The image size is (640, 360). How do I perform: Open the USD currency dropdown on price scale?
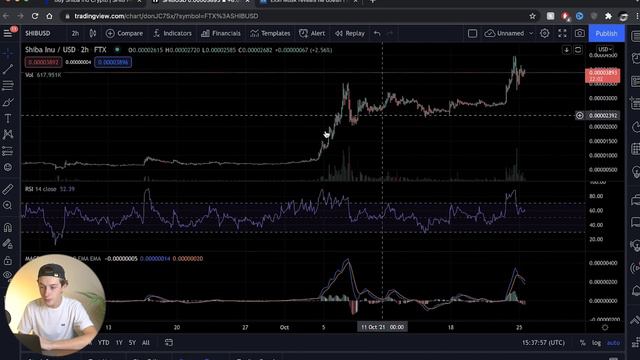[604, 49]
